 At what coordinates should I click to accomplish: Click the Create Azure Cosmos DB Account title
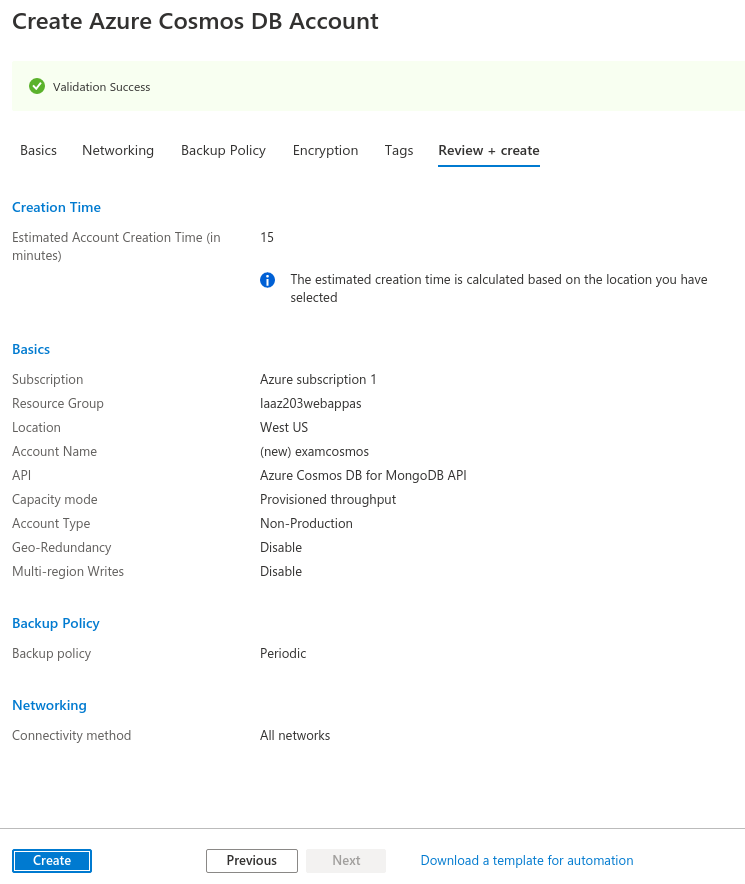point(195,21)
